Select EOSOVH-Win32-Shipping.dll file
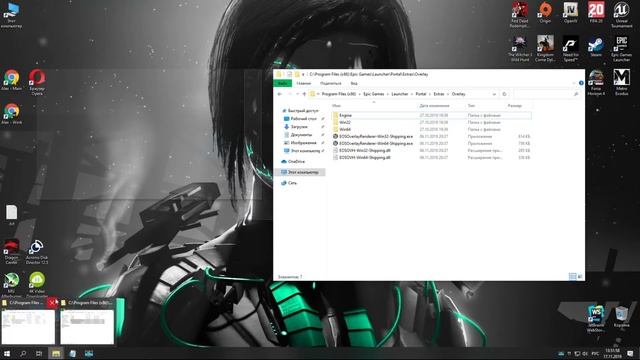Viewport: 640px width, 360px height. pos(431,150)
